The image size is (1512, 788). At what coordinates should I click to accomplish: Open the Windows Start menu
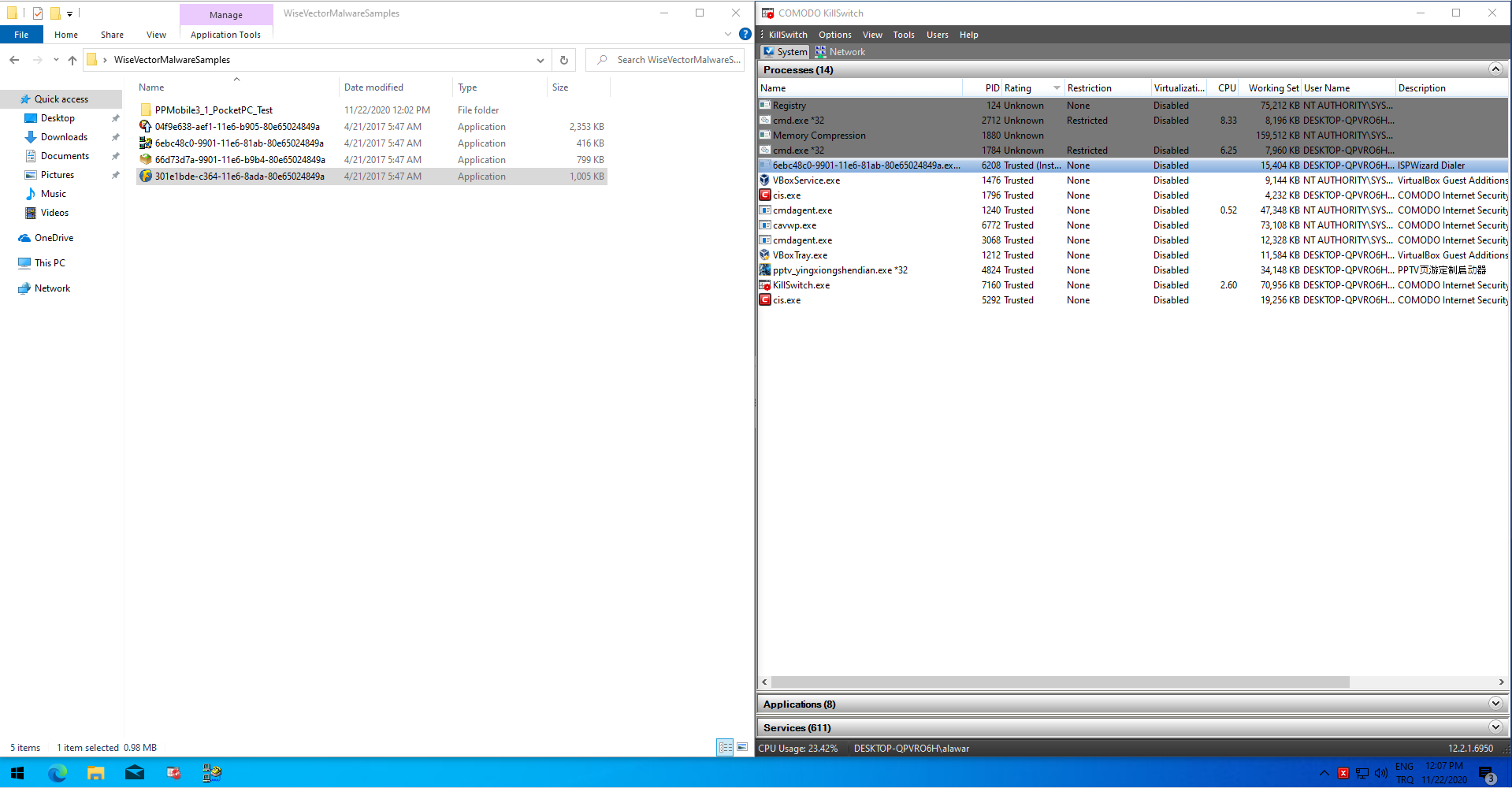pos(17,773)
